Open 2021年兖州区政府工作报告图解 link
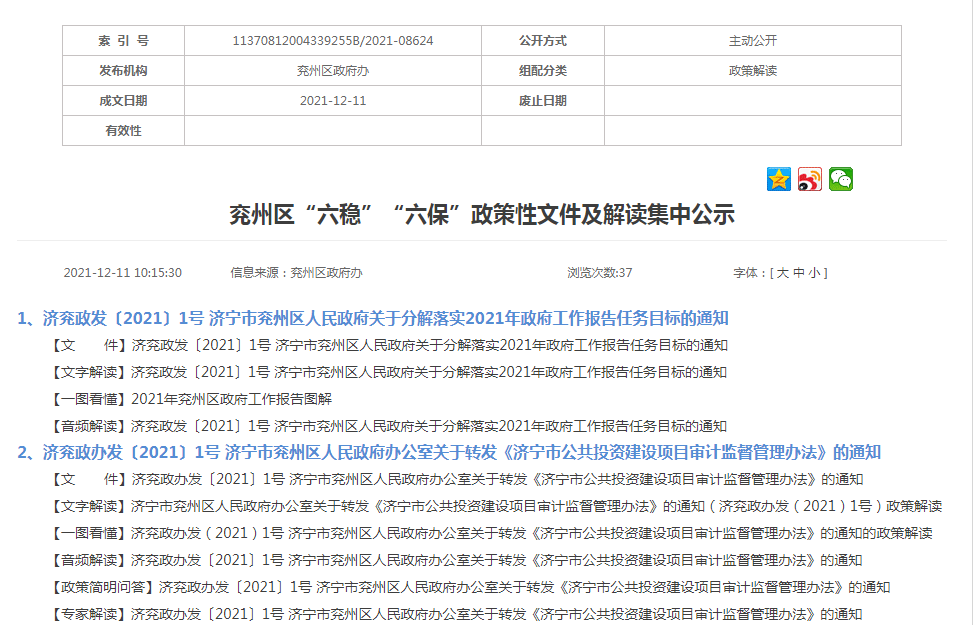The height and width of the screenshot is (625, 978). coord(231,399)
